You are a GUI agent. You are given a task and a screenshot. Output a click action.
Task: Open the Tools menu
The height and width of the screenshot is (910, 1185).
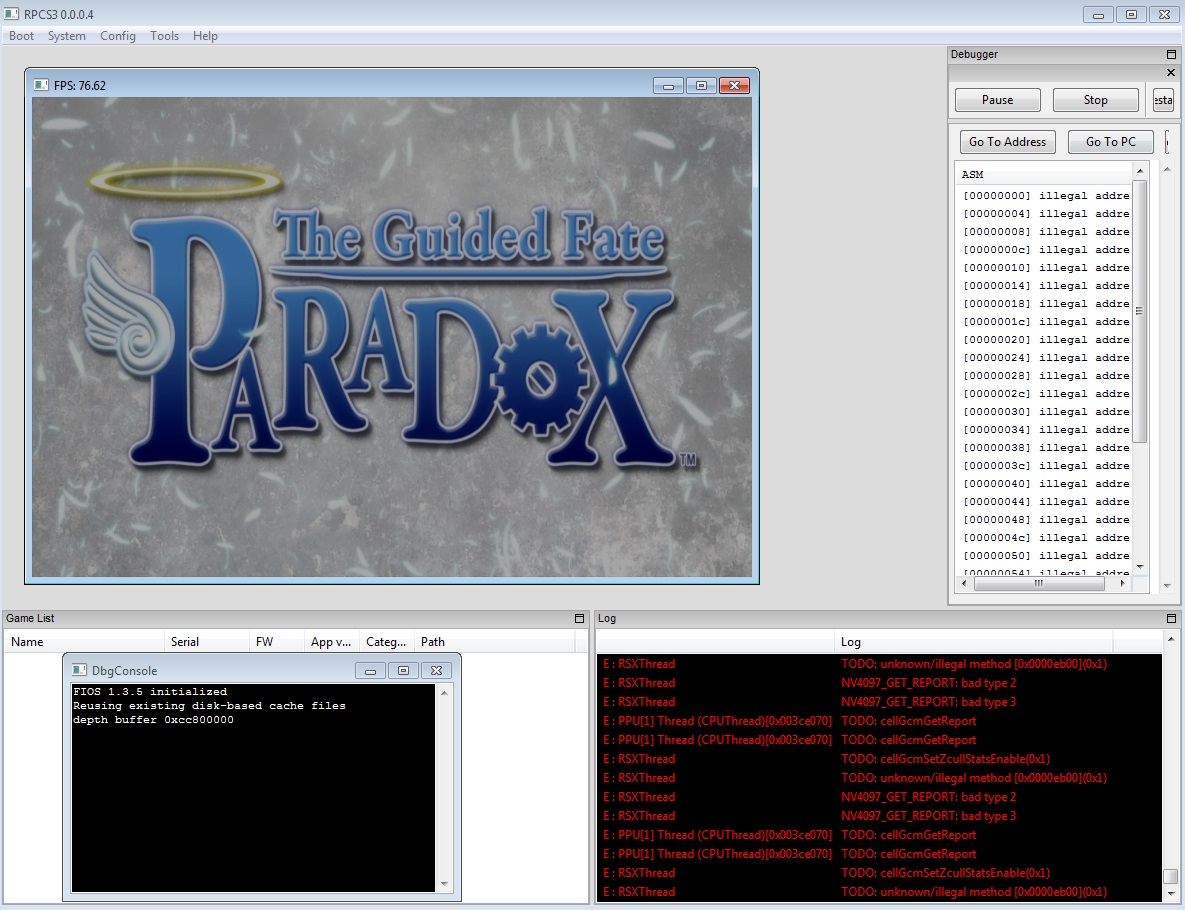point(164,36)
